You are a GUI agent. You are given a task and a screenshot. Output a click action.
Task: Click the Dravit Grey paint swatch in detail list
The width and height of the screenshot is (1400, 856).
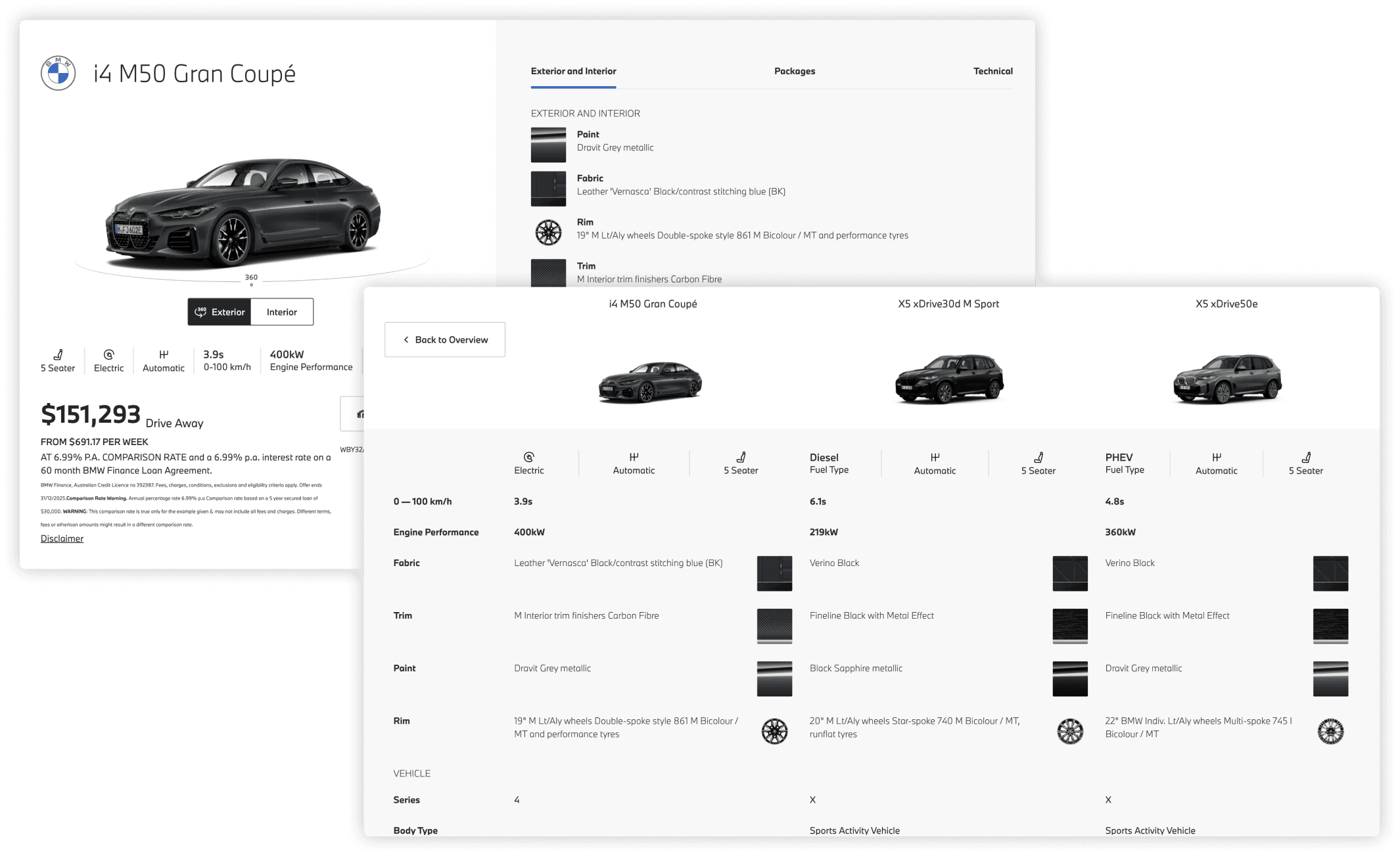548,145
